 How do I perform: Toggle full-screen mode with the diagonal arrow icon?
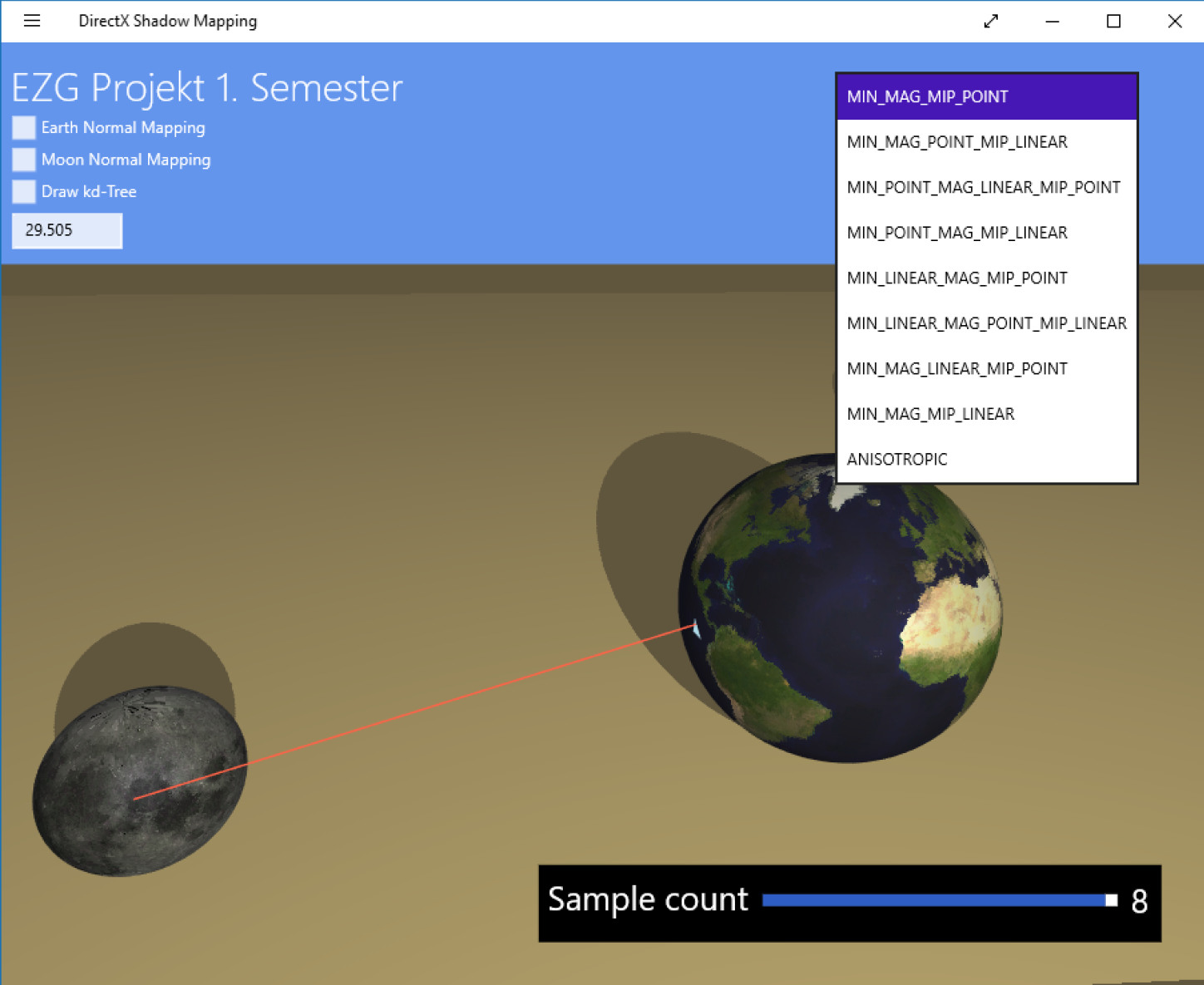(990, 21)
